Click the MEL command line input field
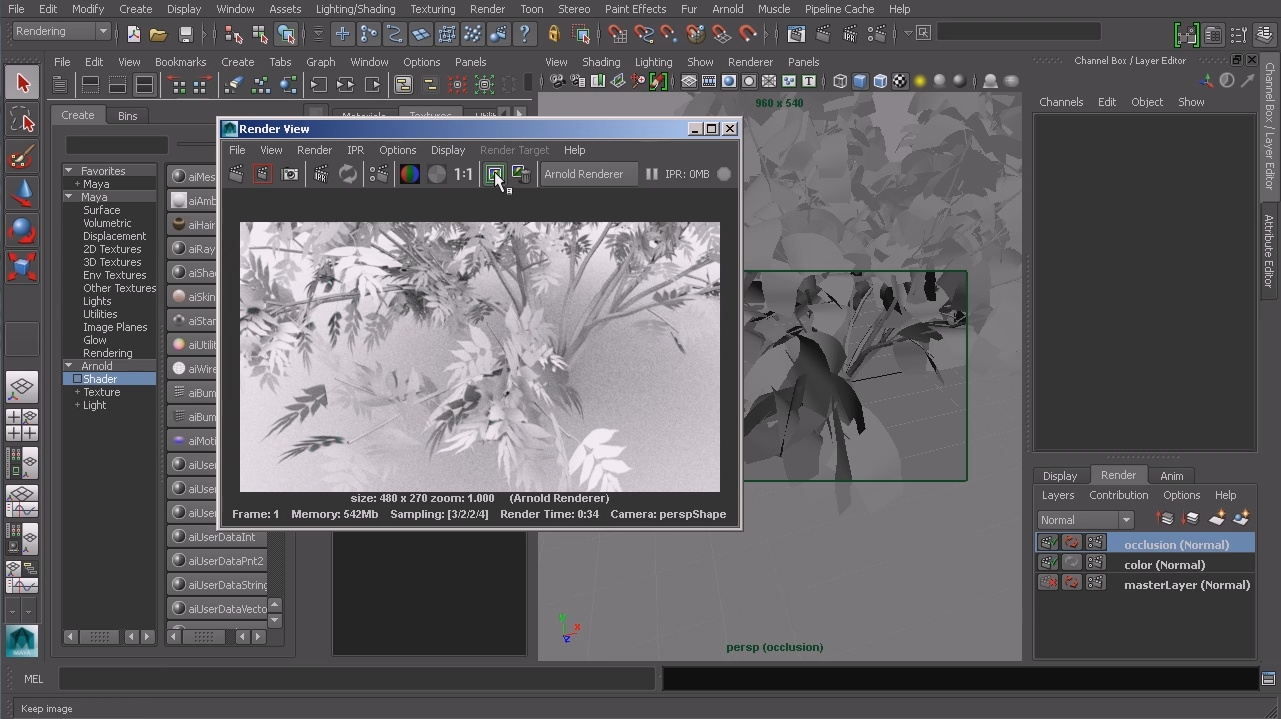1281x719 pixels. tap(356, 679)
